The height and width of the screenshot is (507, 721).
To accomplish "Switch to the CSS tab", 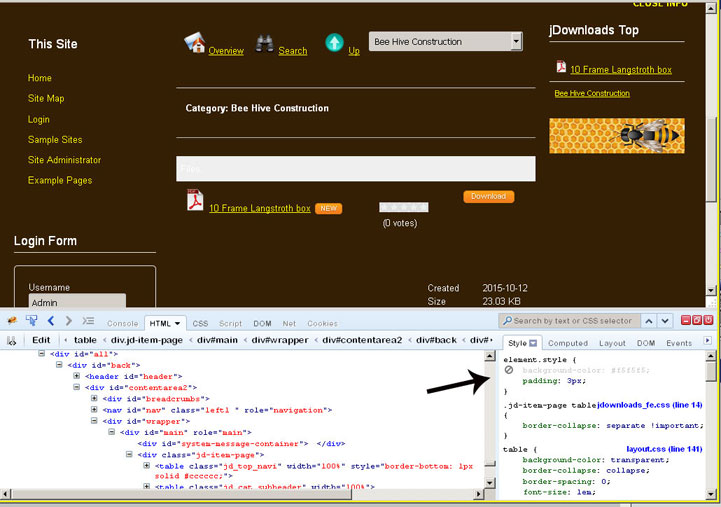I will [x=200, y=324].
